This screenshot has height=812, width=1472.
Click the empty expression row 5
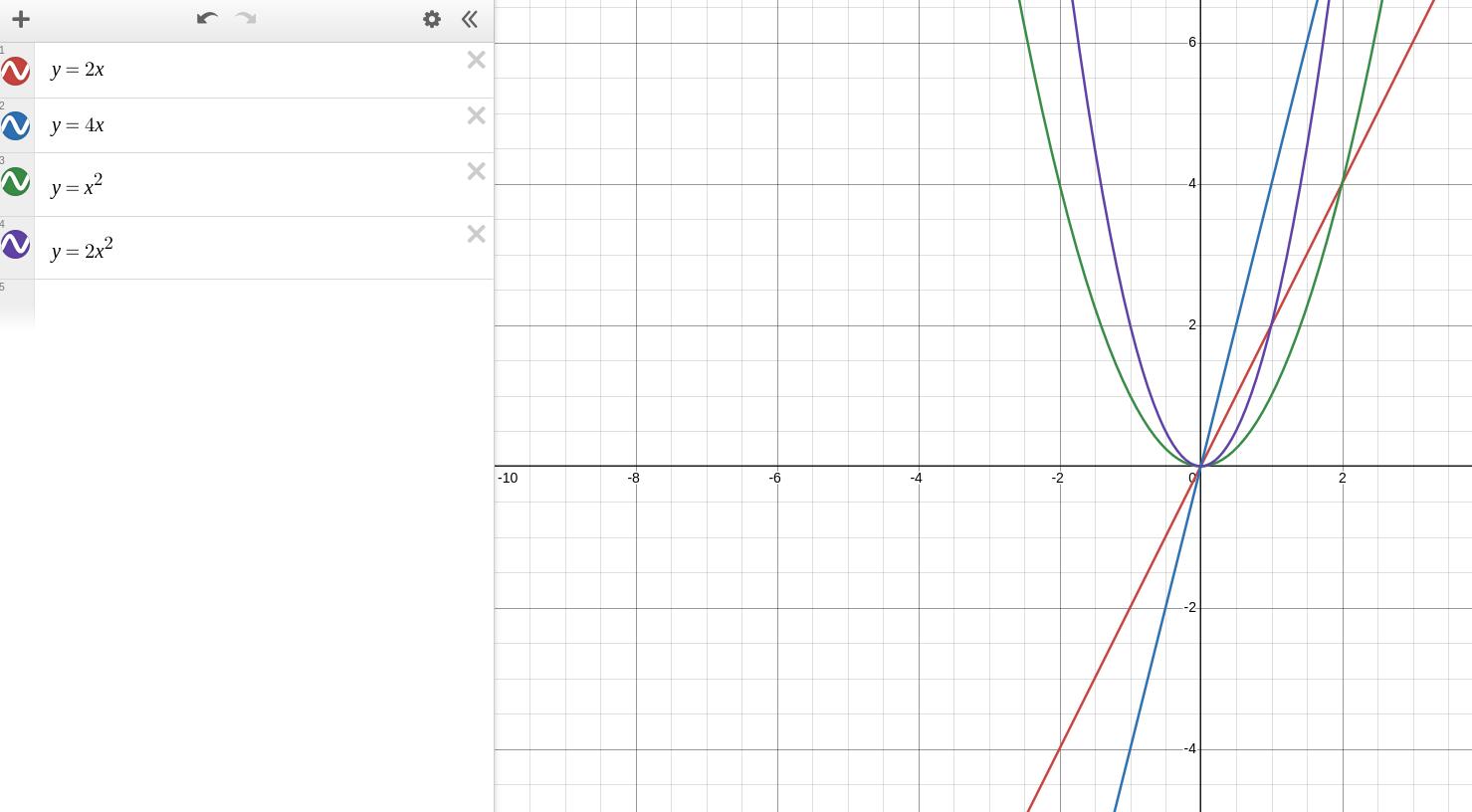pos(249,304)
